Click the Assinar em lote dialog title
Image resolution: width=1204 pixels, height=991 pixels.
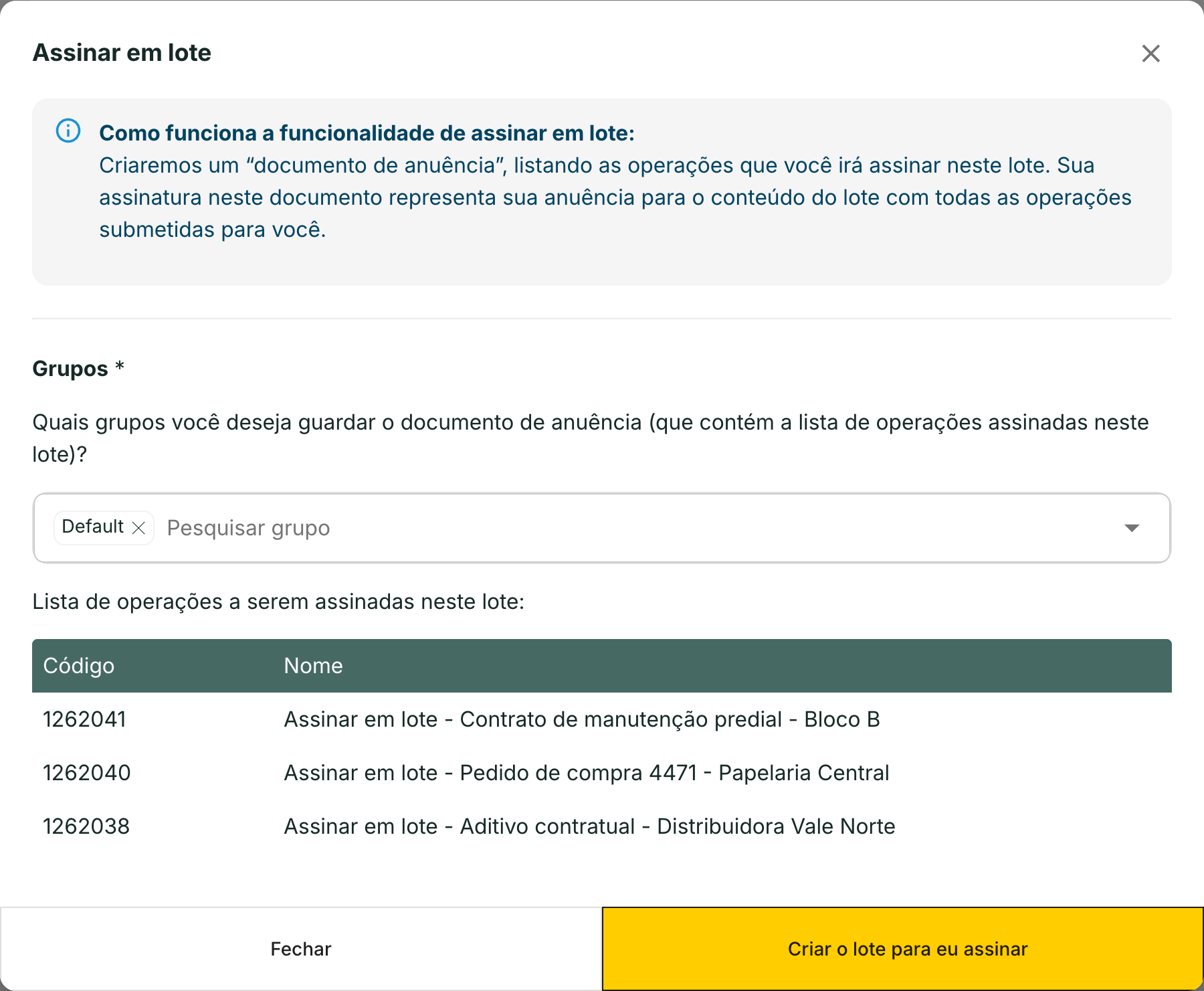pyautogui.click(x=122, y=53)
